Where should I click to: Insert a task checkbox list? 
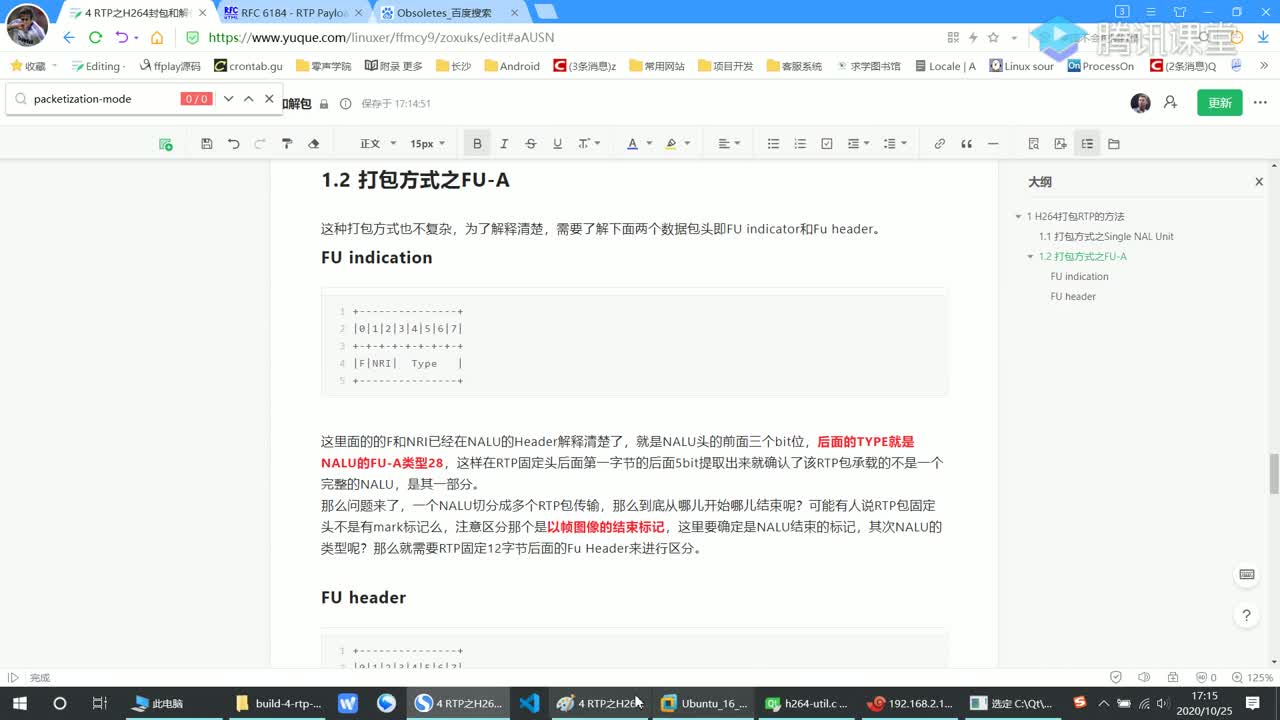coord(827,144)
